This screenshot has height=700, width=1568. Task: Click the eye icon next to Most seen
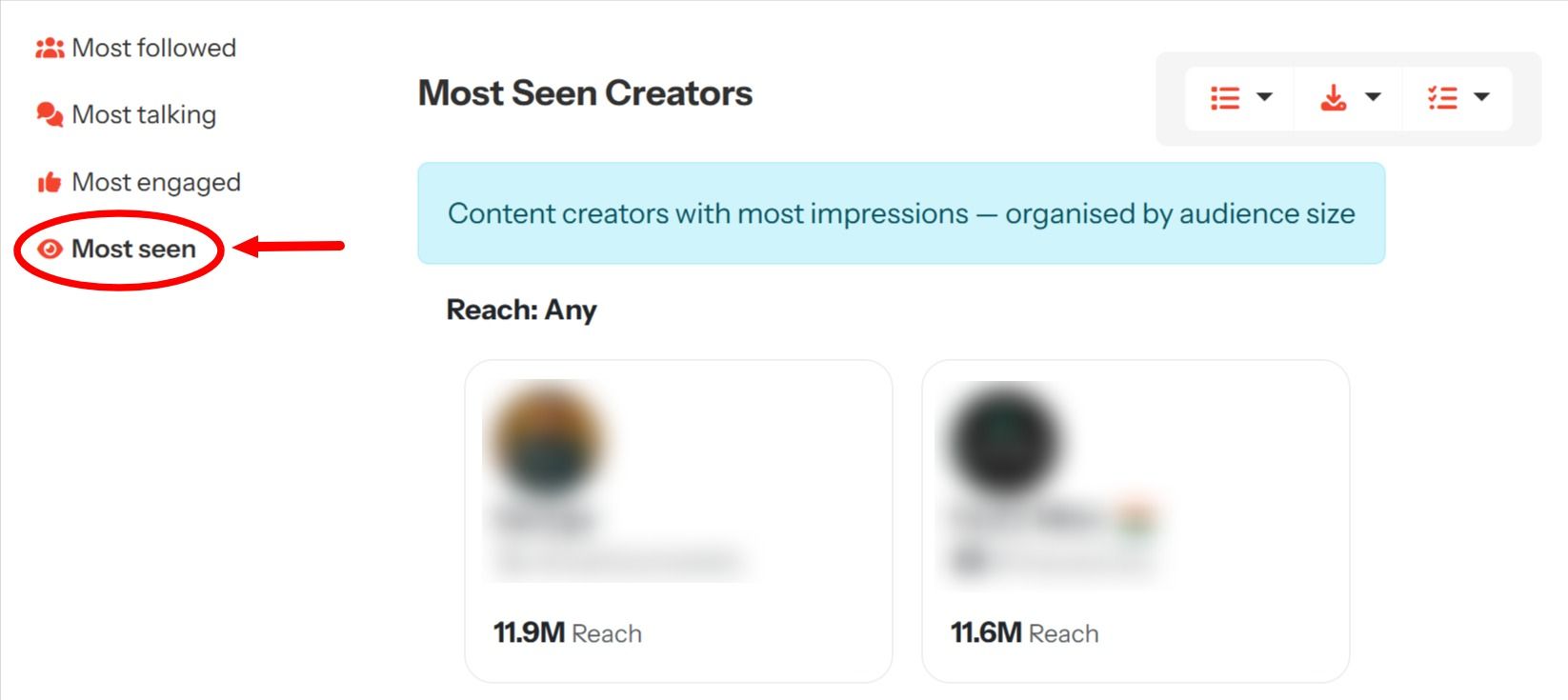click(x=50, y=249)
